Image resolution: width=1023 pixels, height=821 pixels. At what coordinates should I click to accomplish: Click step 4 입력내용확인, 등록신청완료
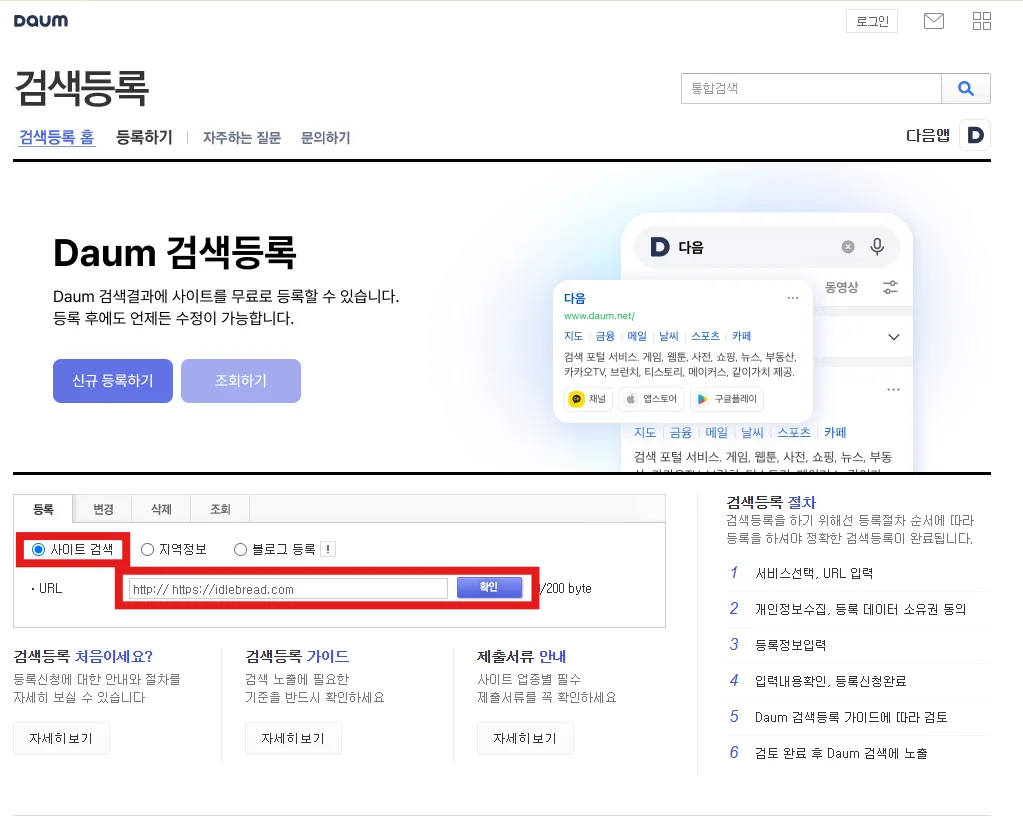(x=830, y=681)
